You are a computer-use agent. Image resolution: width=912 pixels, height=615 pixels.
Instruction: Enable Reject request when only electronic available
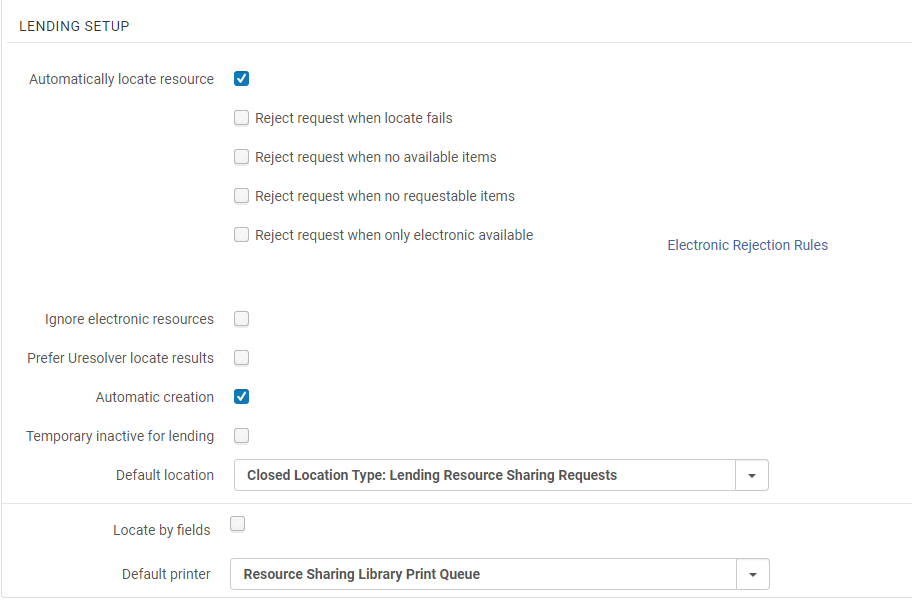[x=241, y=235]
